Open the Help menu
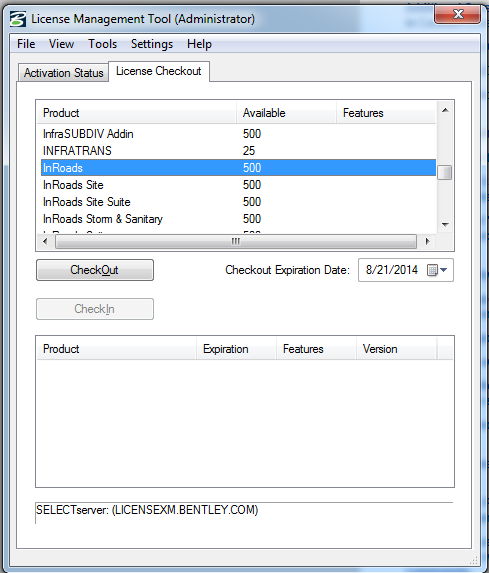Screen dimensions: 489x573 199,44
